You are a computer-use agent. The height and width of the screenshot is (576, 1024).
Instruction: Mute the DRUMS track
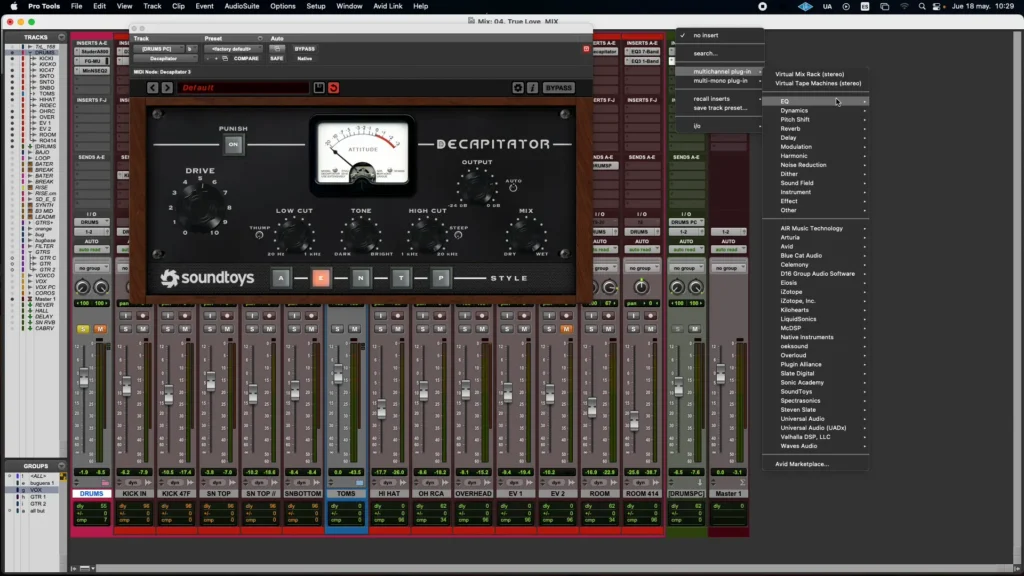[x=100, y=328]
